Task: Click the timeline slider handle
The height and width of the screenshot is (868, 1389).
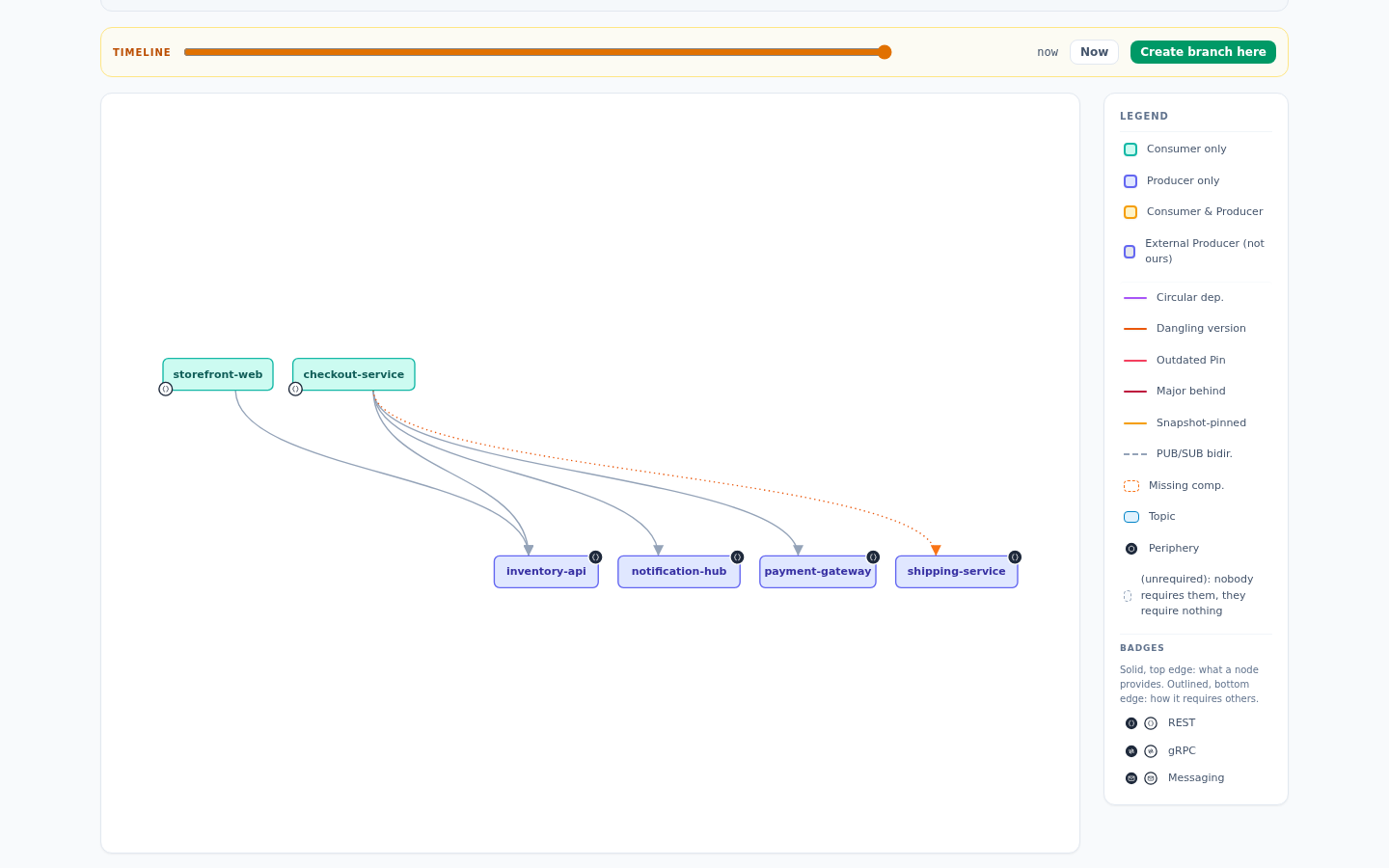Action: pos(885,52)
